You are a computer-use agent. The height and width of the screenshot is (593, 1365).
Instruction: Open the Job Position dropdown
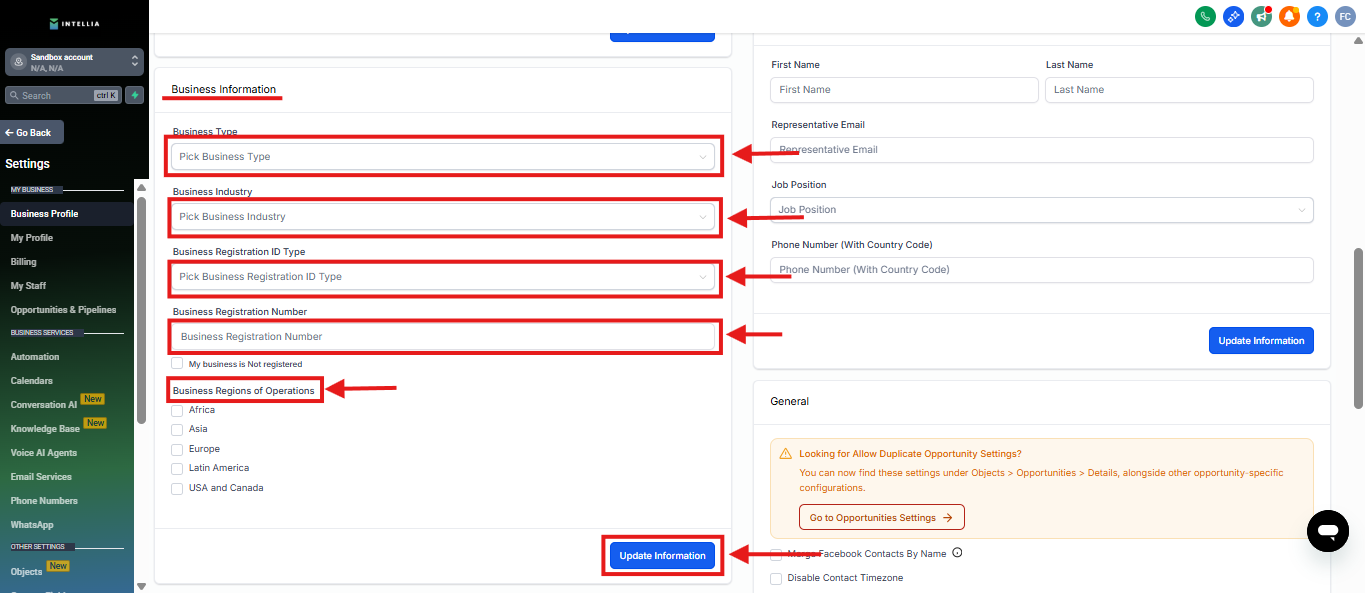(1041, 210)
